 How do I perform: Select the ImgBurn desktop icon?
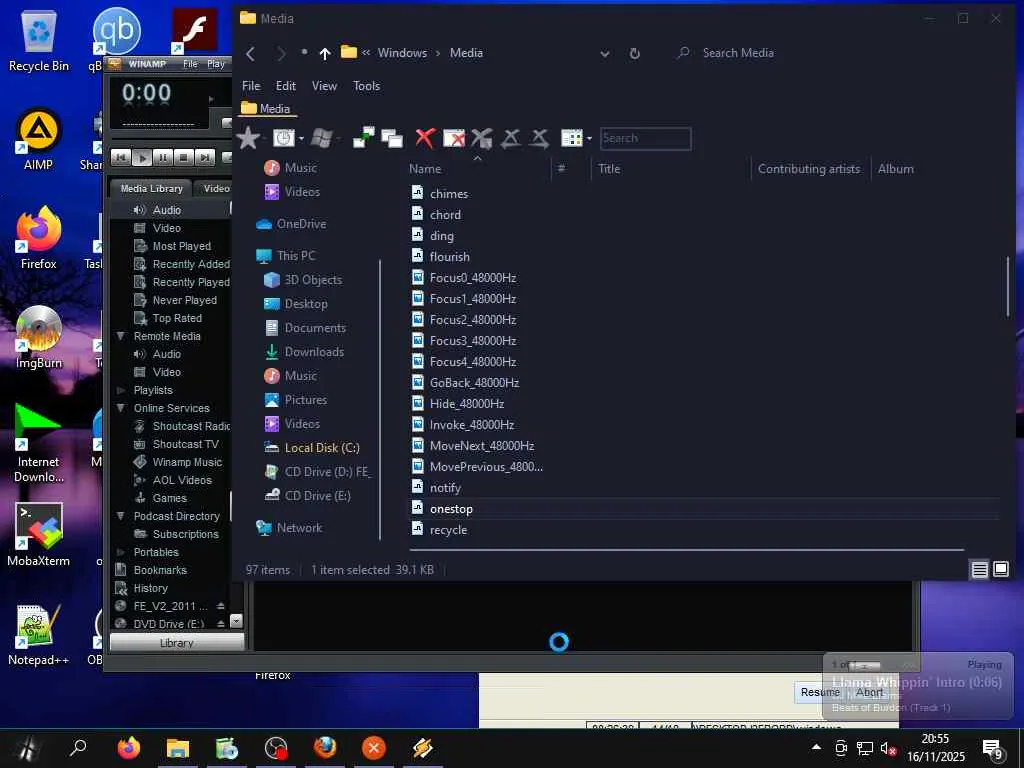tap(39, 338)
